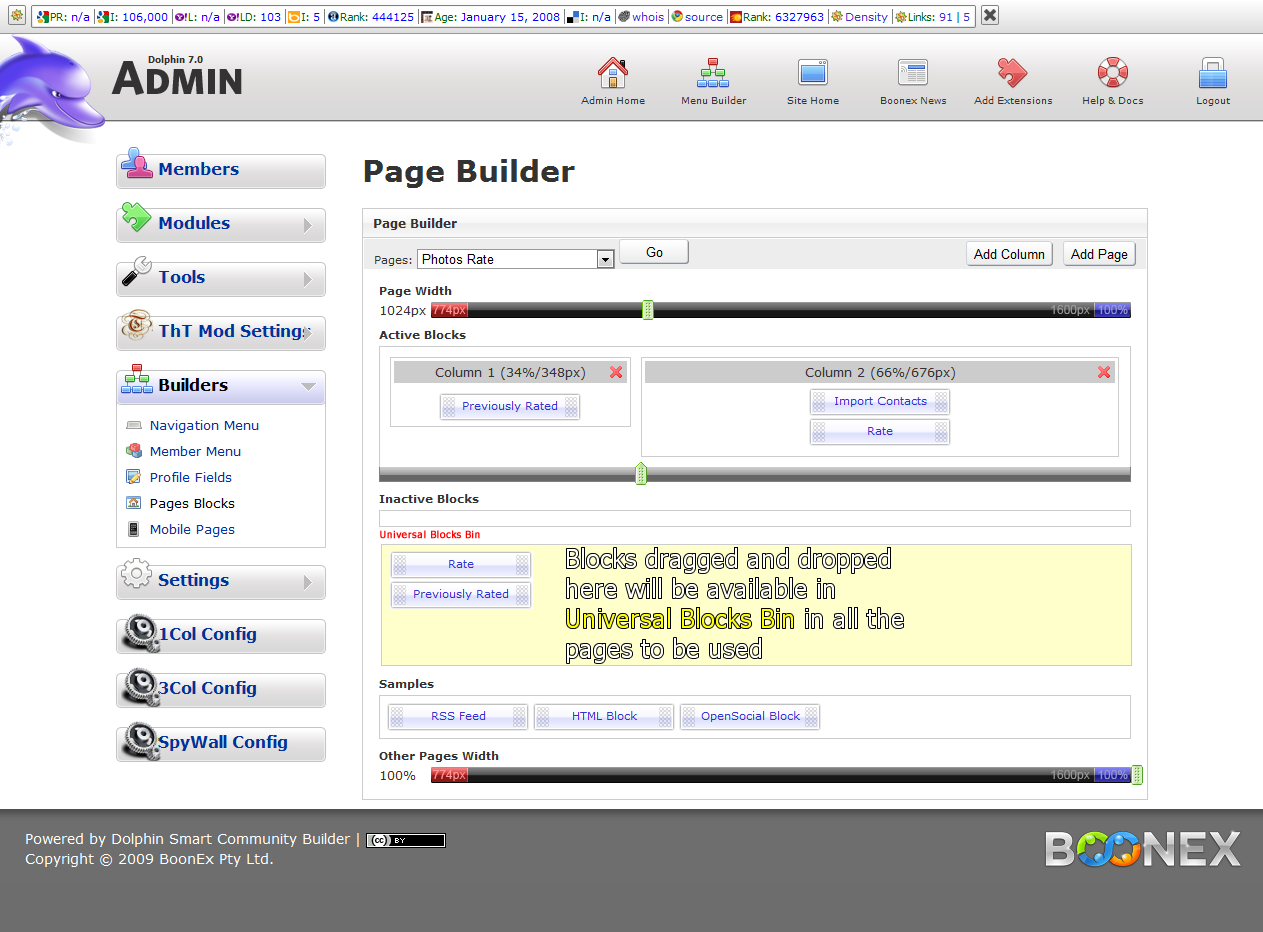Open Boonex News icon
Viewport: 1263px width, 932px height.
coord(912,73)
